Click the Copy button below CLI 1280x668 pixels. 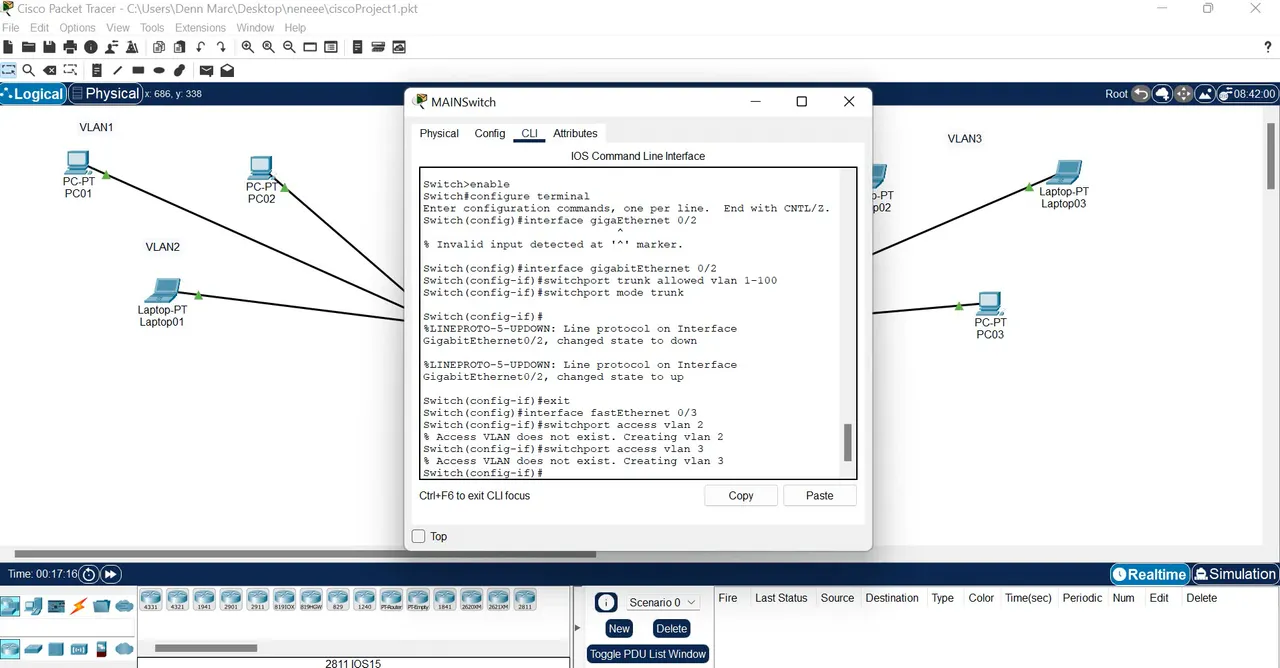coord(741,496)
